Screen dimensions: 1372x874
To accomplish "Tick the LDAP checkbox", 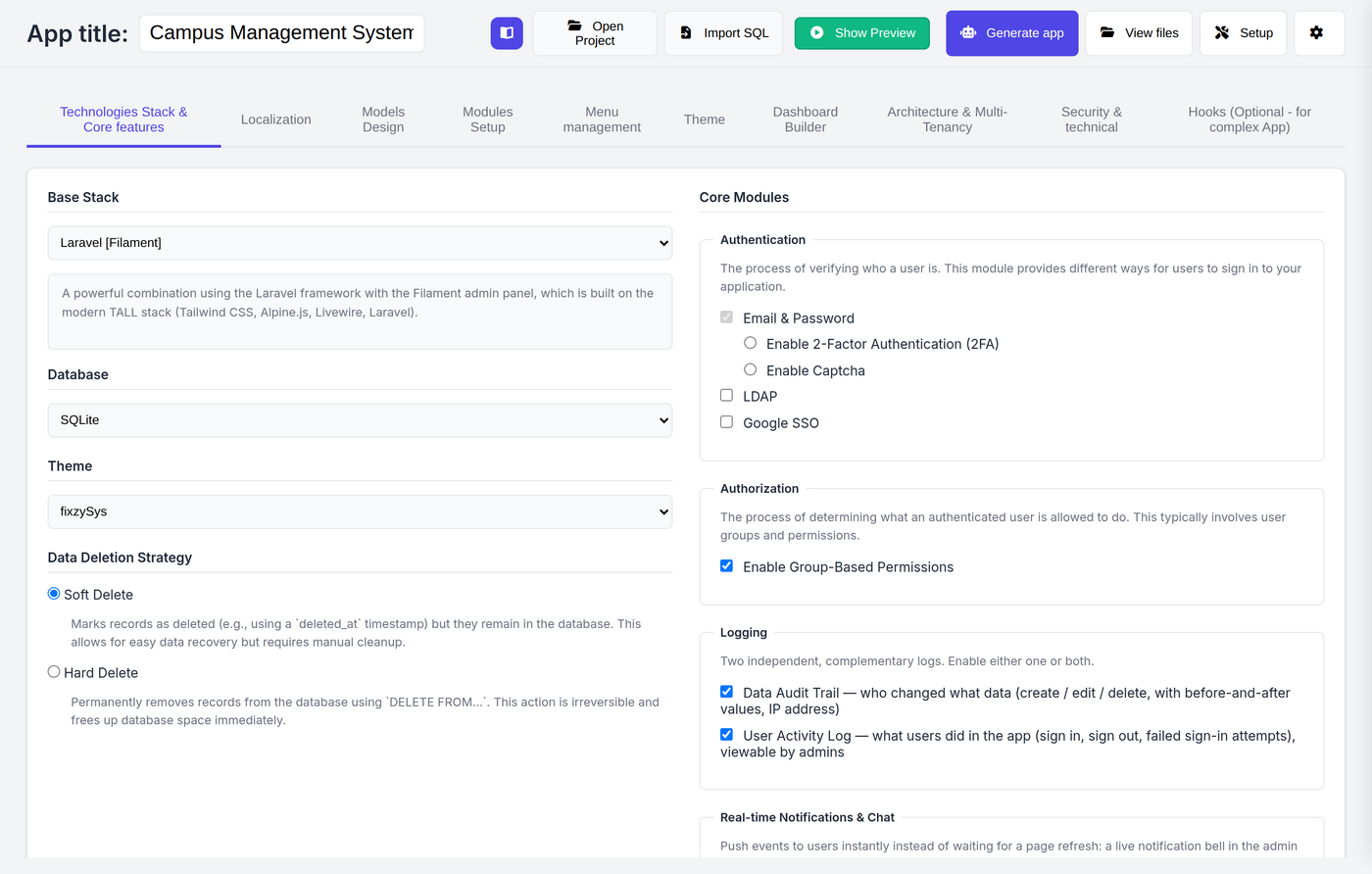I will pyautogui.click(x=726, y=395).
